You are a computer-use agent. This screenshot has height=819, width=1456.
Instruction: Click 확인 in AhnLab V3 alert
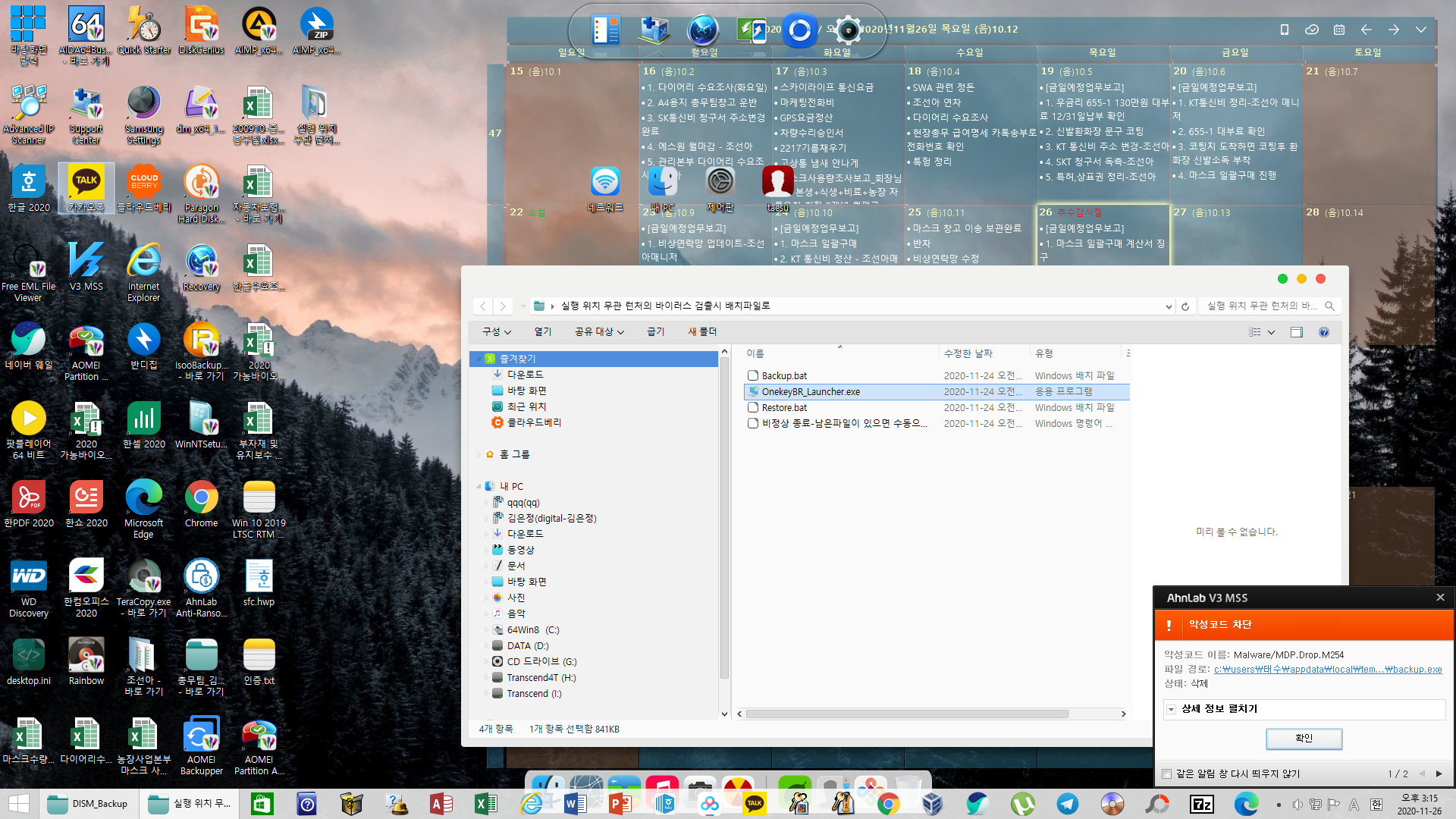point(1304,739)
